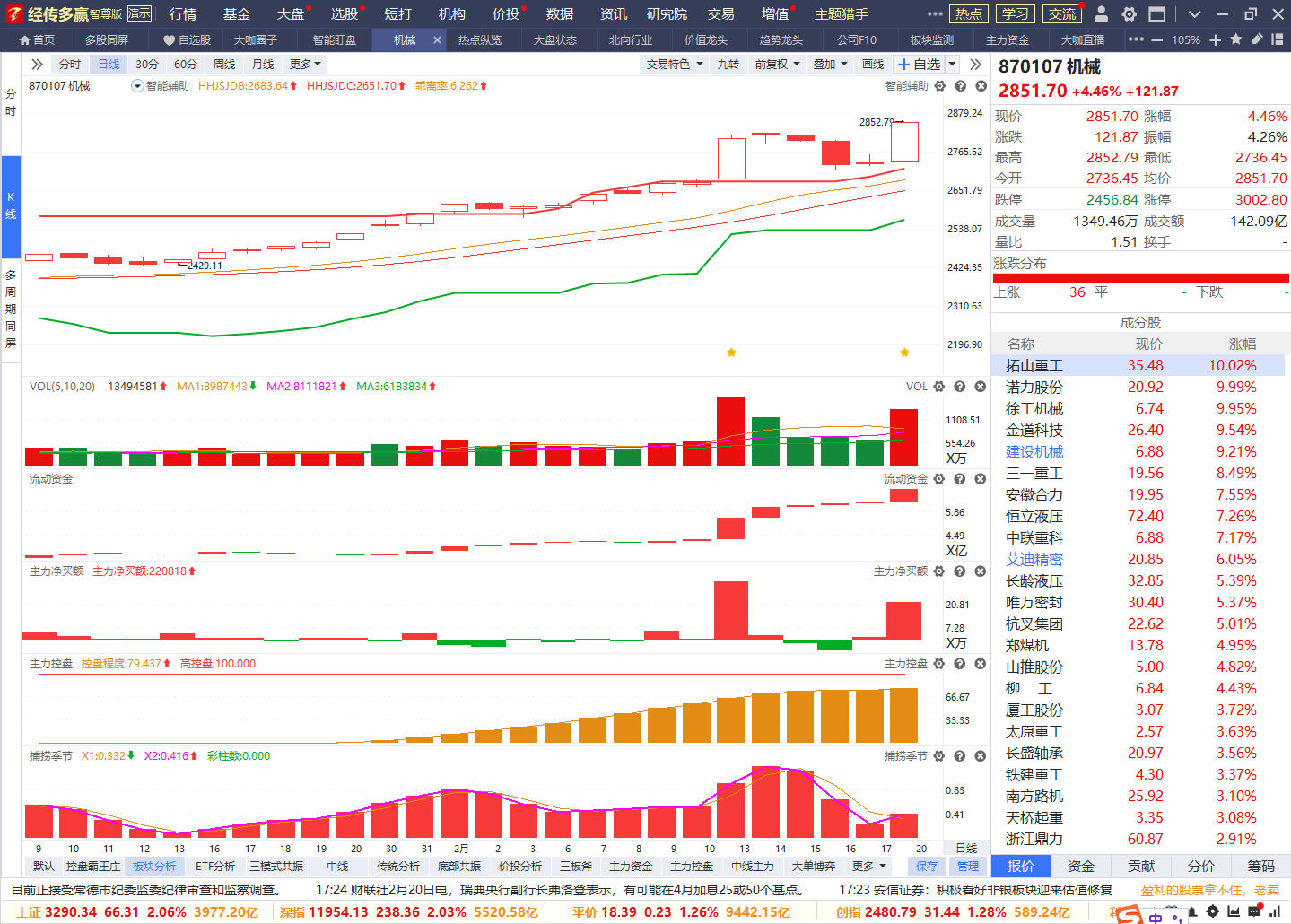Viewport: 1291px width, 924px height.
Task: Open main chart 智能辅助 settings gear
Action: pos(940,86)
